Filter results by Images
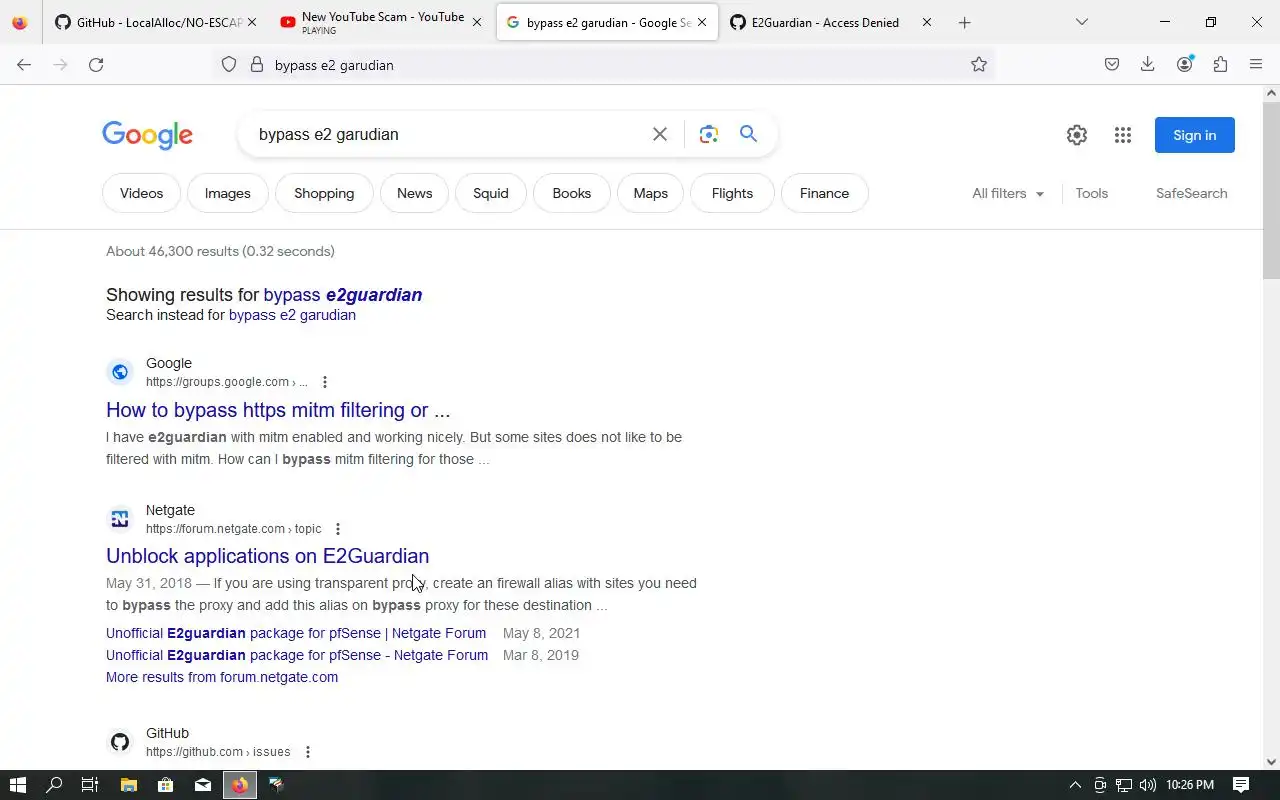This screenshot has height=800, width=1280. click(228, 193)
